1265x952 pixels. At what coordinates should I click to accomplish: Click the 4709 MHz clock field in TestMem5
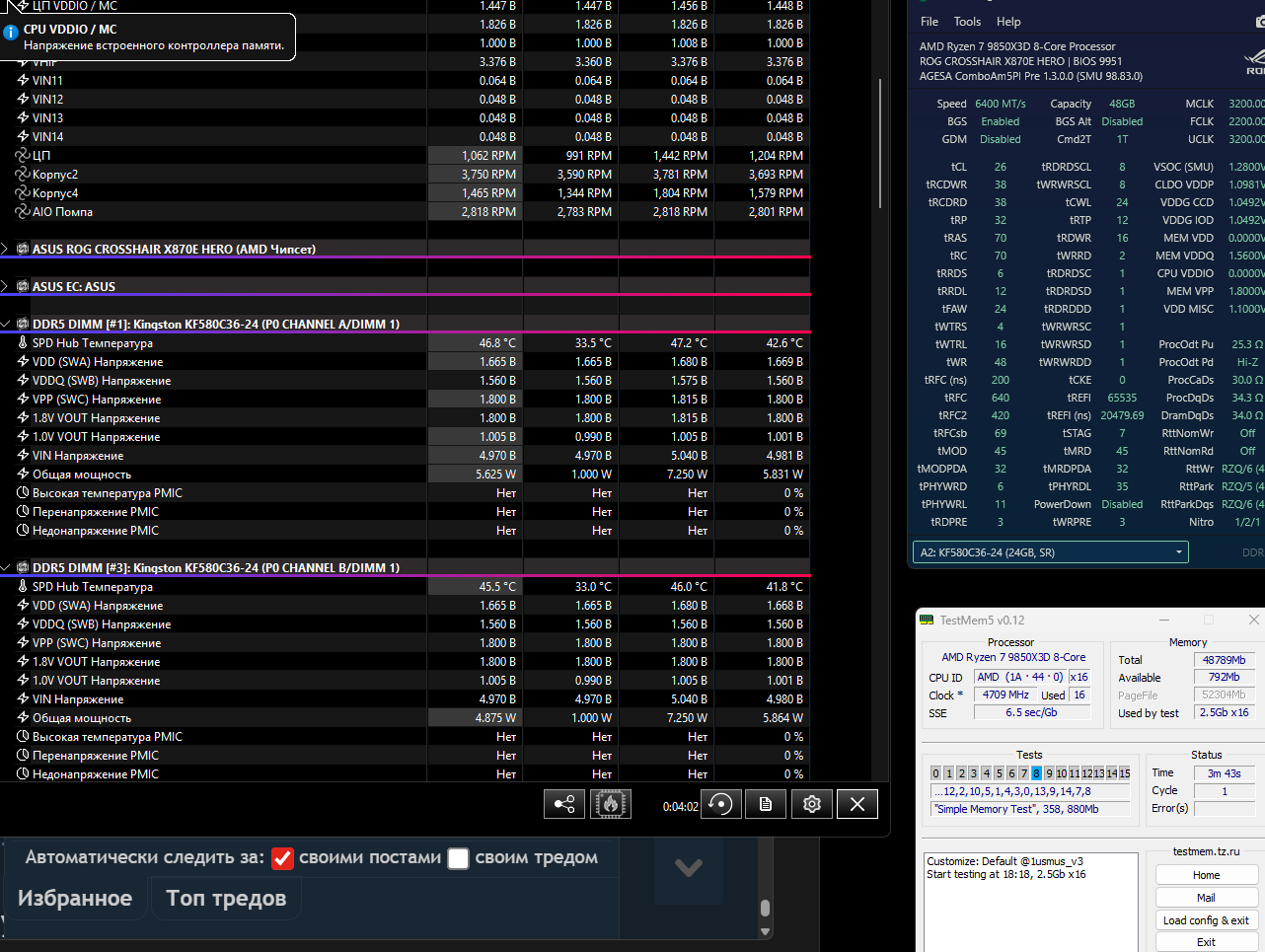pos(1005,695)
